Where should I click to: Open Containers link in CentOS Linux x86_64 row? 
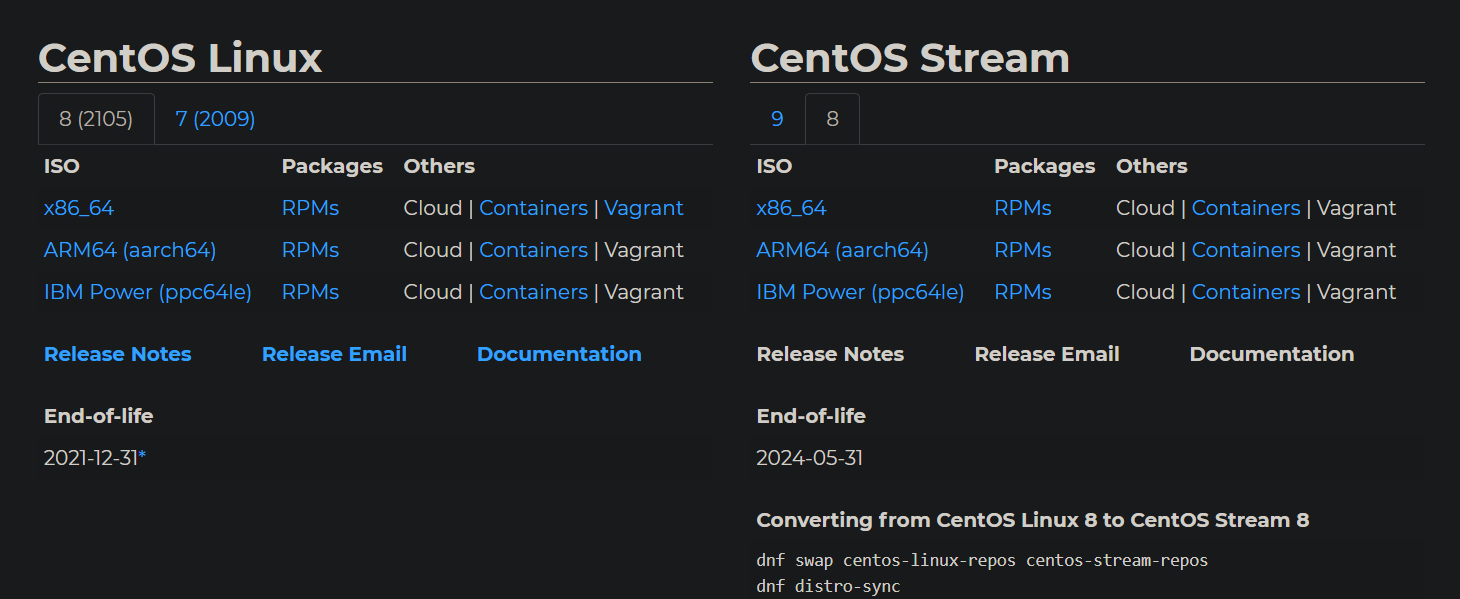coord(533,208)
